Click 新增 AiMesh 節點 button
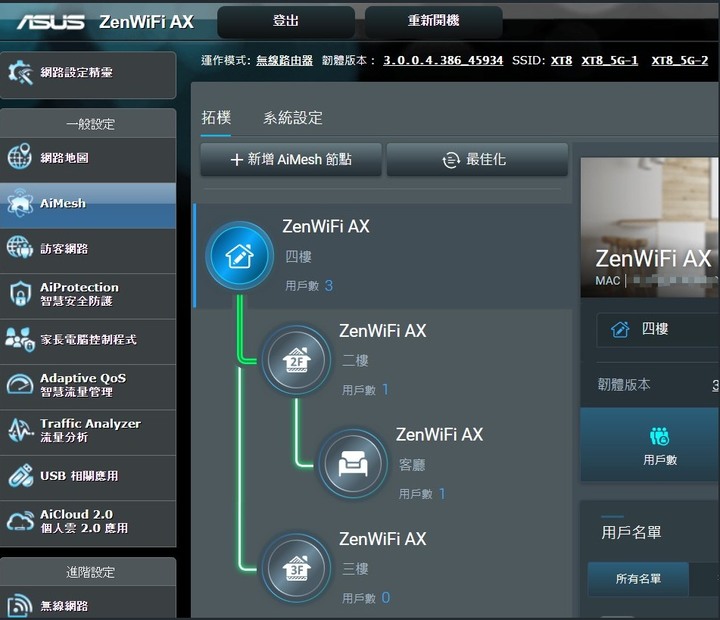The image size is (720, 620). [x=291, y=159]
